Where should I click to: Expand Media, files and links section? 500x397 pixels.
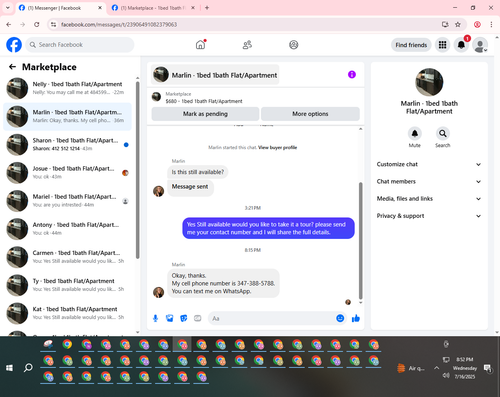pos(429,199)
